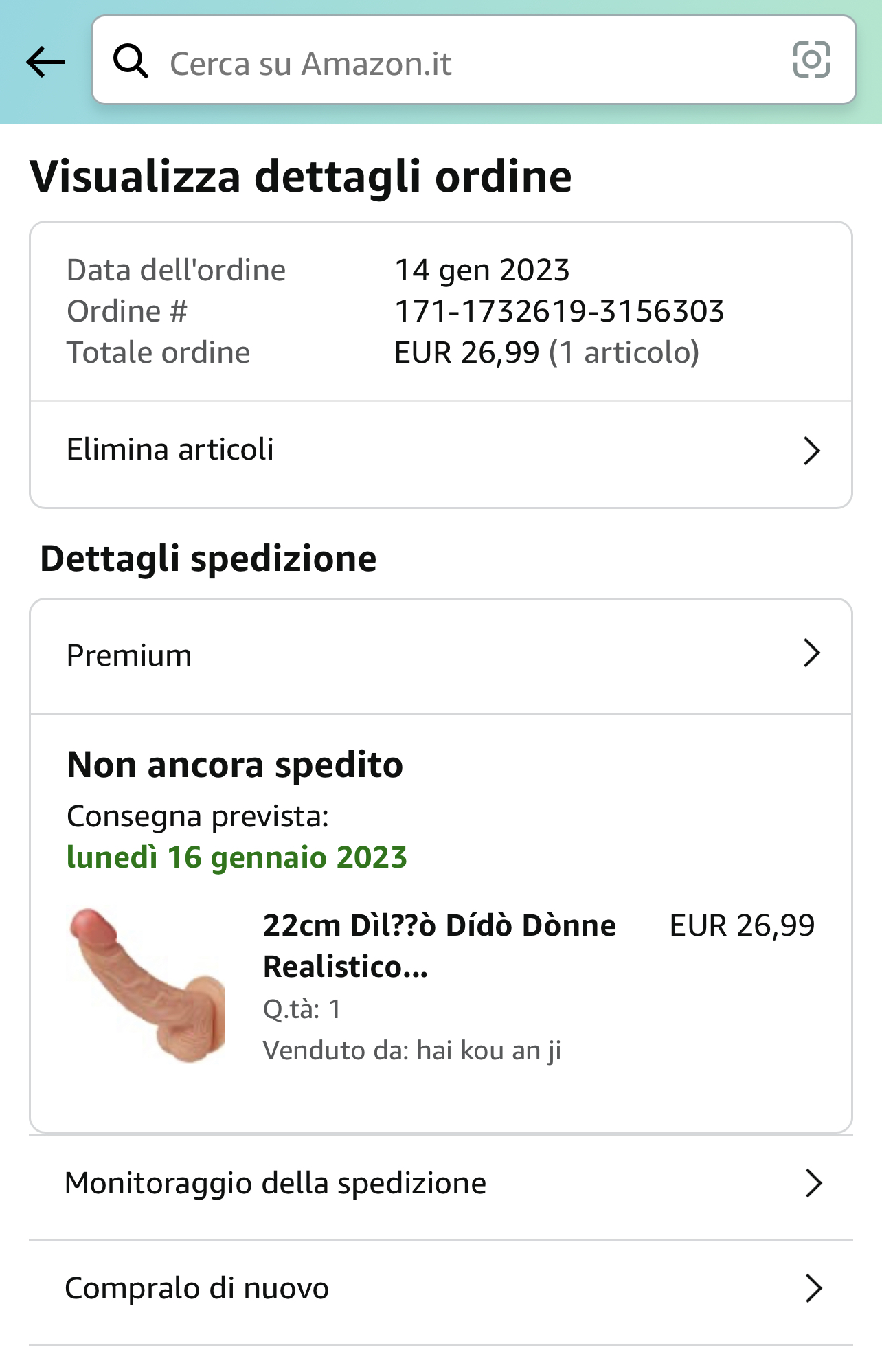882x1372 pixels.
Task: Click seller name hai kou an ji
Action: click(488, 1050)
